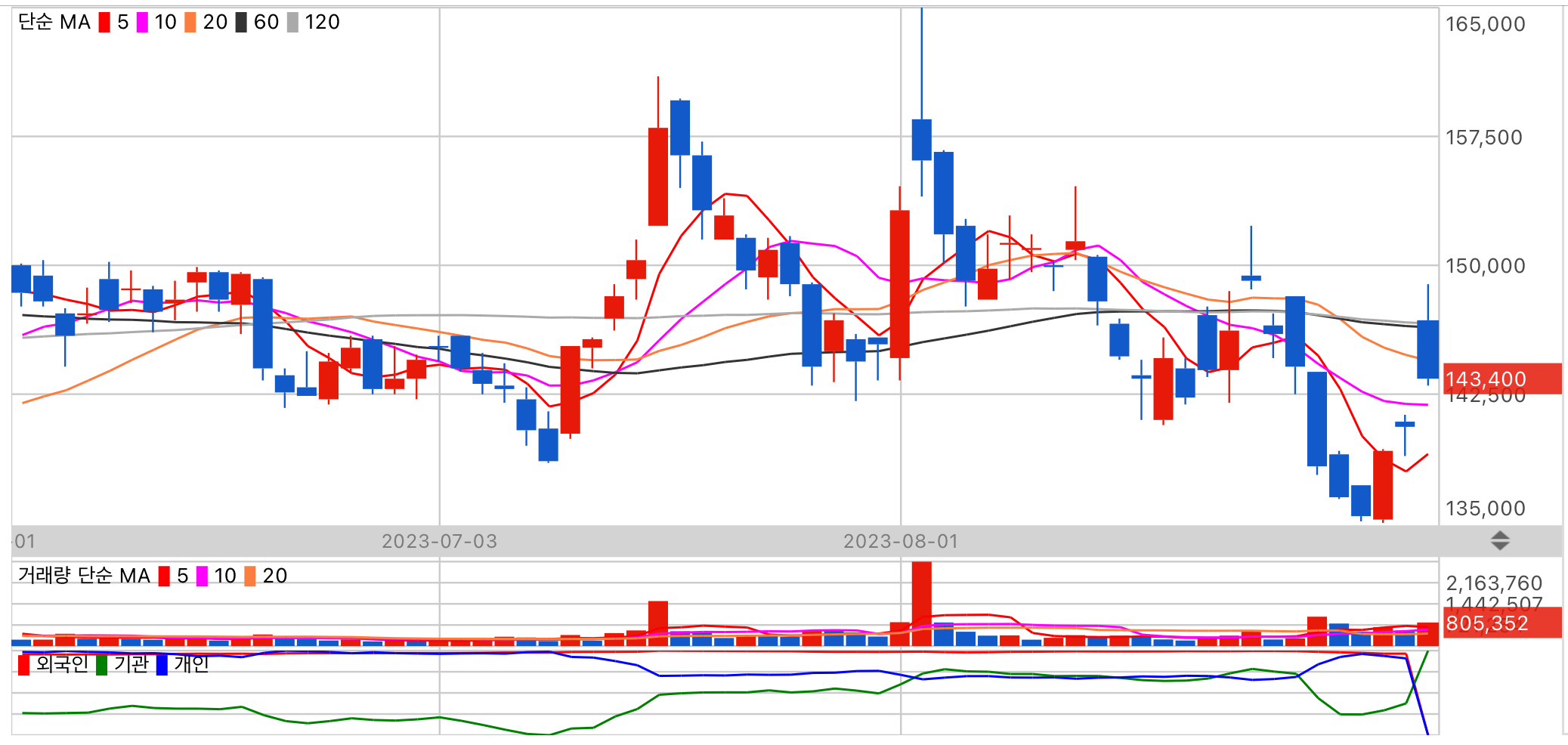Click the orange volume MA 20 swatch
The image size is (1568, 745).
pyautogui.click(x=250, y=577)
